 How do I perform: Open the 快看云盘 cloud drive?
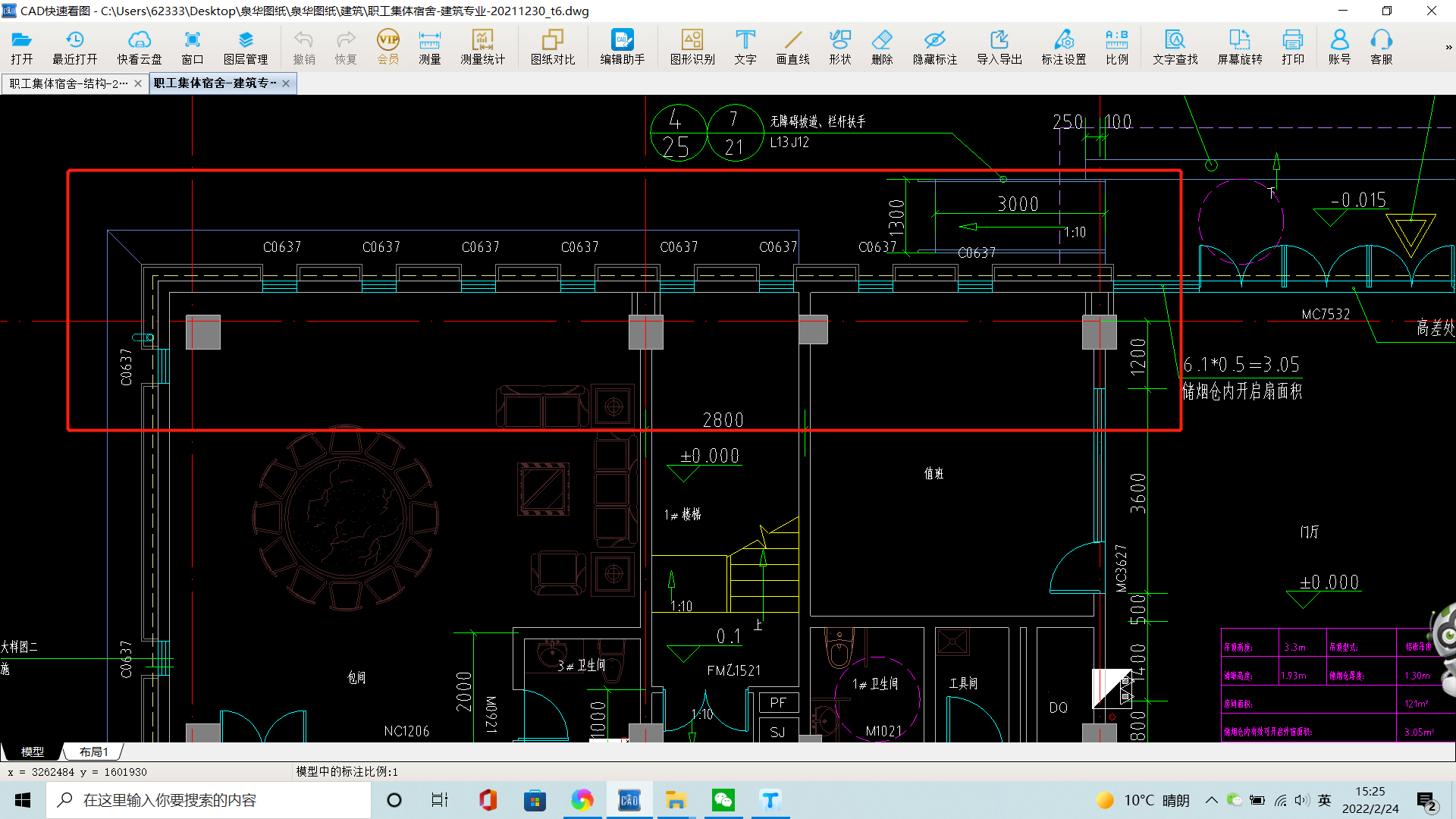tap(140, 47)
